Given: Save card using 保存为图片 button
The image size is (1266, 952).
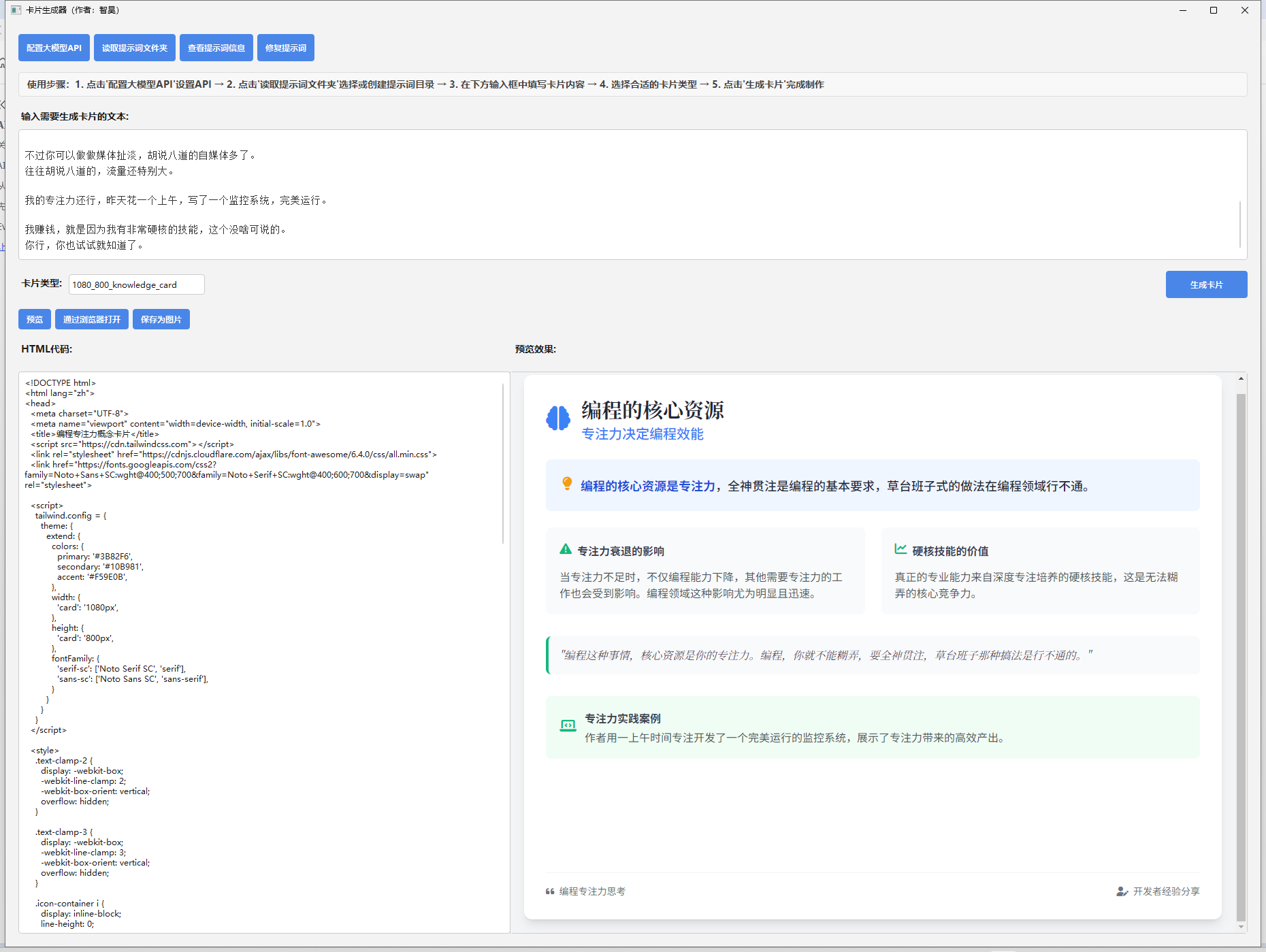Looking at the screenshot, I should [161, 319].
